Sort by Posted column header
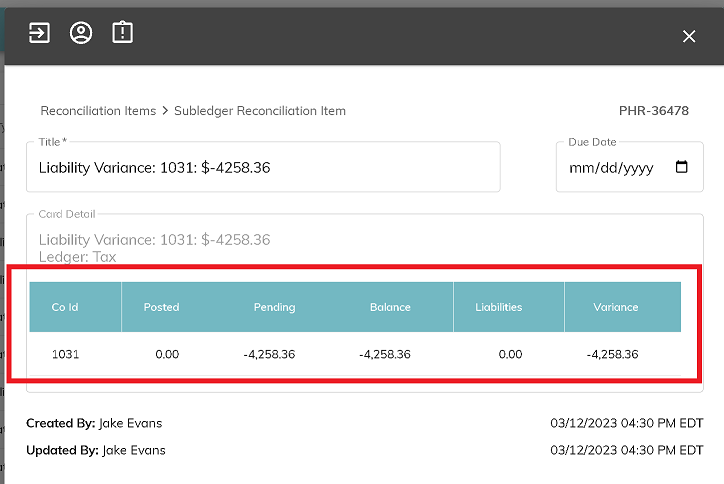Image resolution: width=724 pixels, height=484 pixels. pos(161,307)
